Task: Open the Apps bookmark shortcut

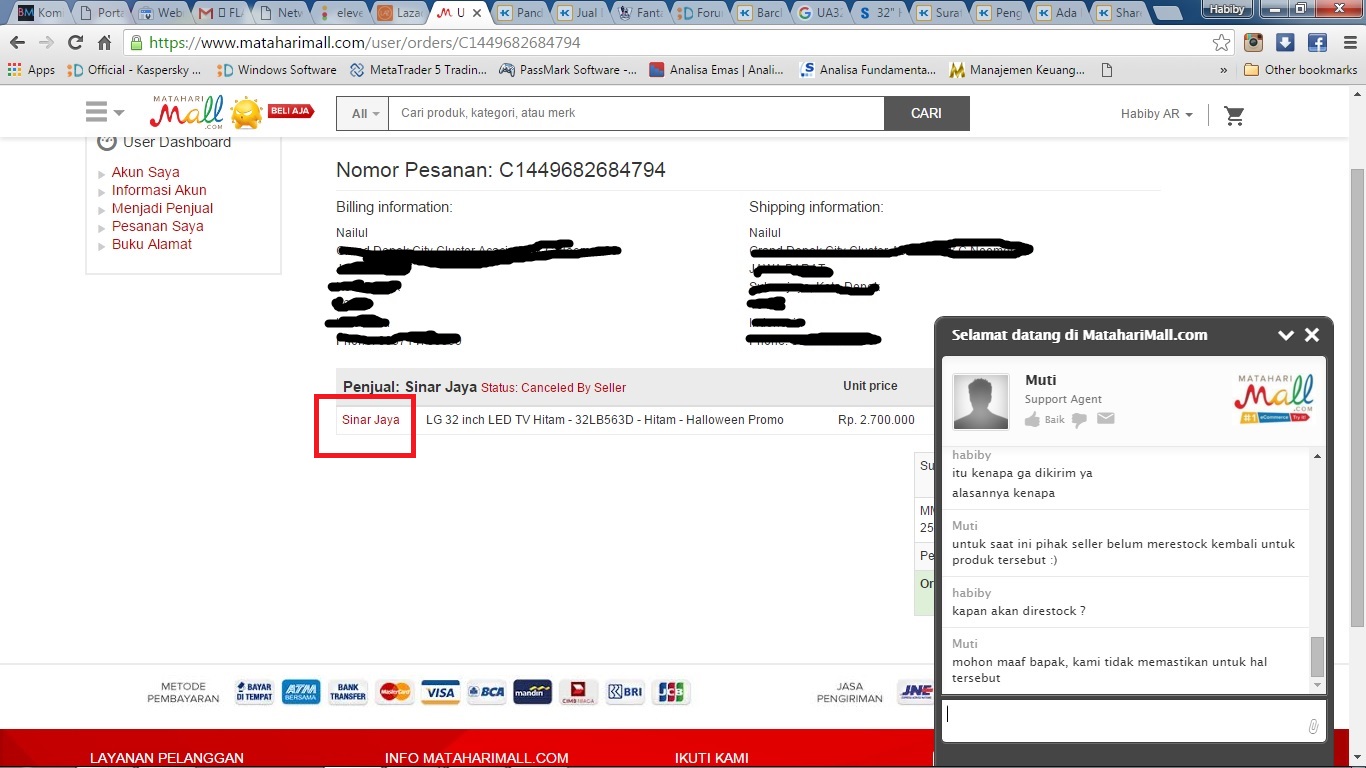Action: 31,70
